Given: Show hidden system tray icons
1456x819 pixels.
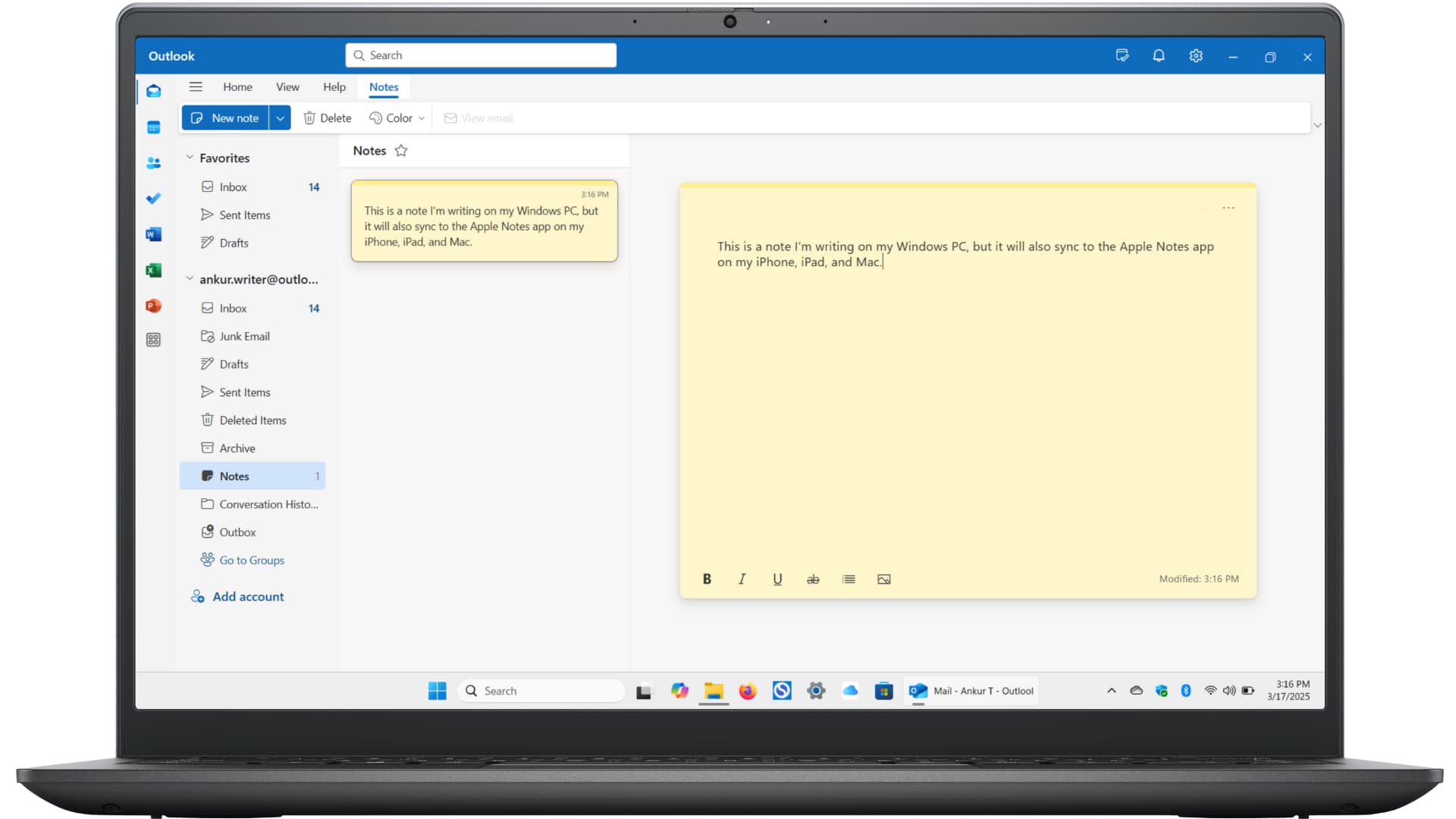Looking at the screenshot, I should [x=1112, y=691].
